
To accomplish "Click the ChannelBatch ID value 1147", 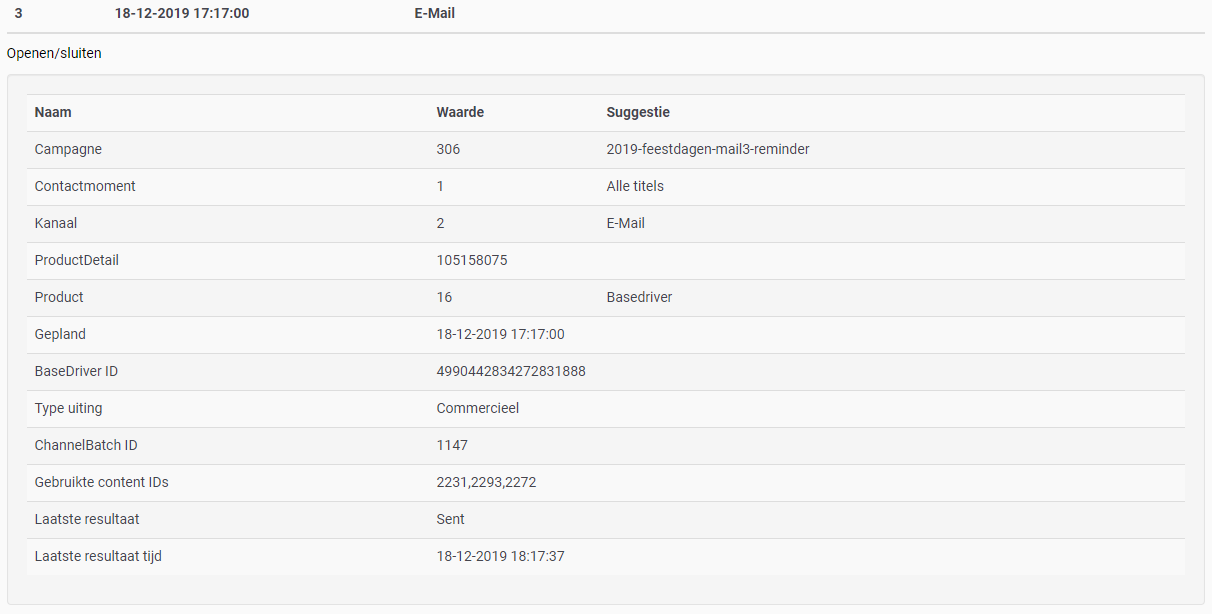I will point(452,446).
